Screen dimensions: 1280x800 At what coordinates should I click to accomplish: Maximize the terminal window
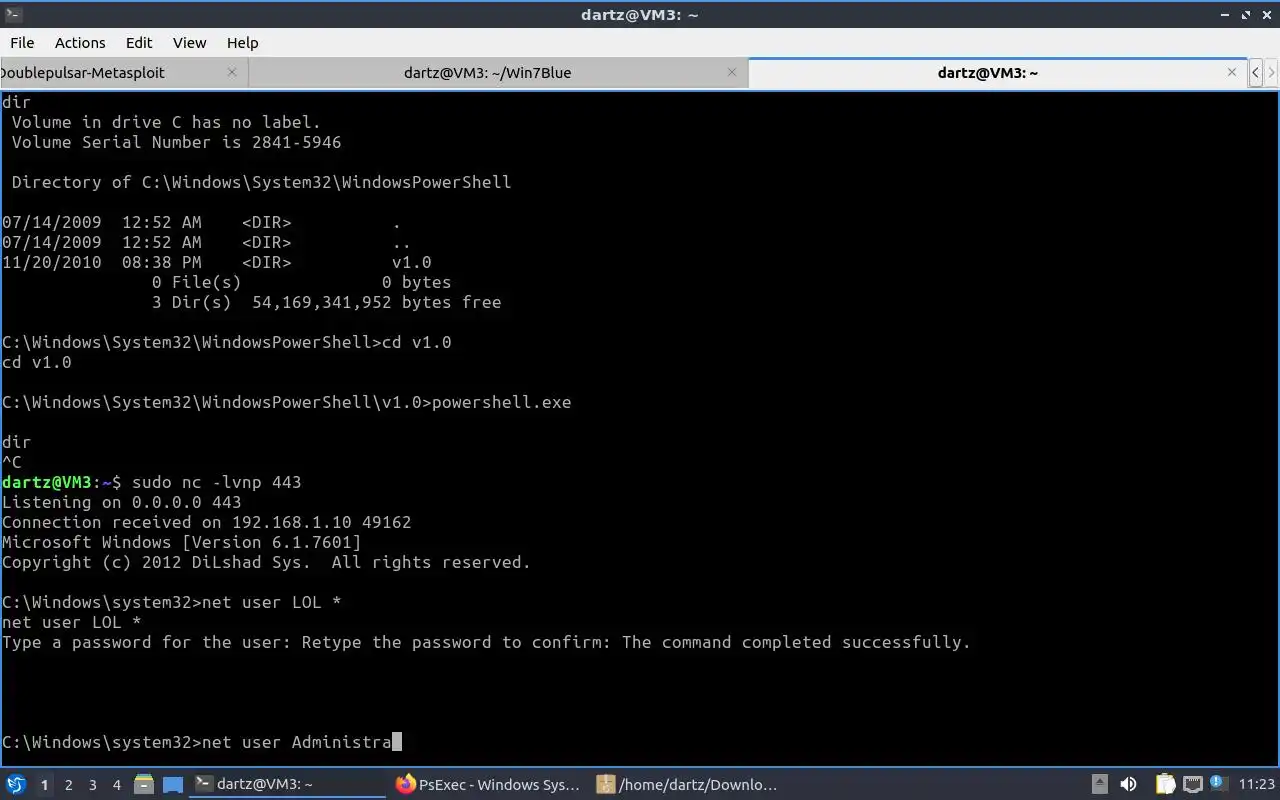tap(1246, 15)
